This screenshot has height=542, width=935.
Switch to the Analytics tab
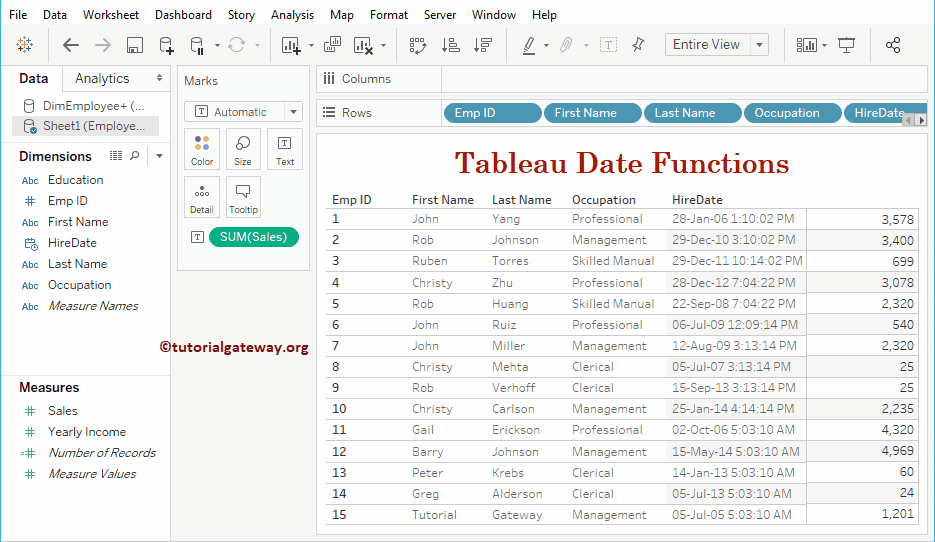click(x=102, y=78)
